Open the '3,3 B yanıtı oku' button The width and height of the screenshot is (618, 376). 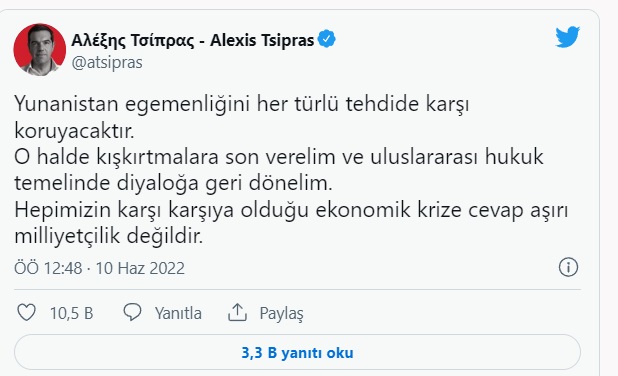pyautogui.click(x=297, y=352)
